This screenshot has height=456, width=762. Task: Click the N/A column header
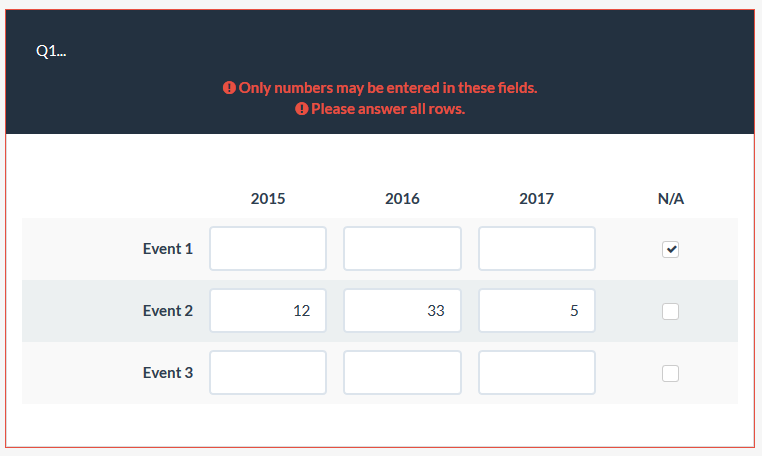point(670,199)
